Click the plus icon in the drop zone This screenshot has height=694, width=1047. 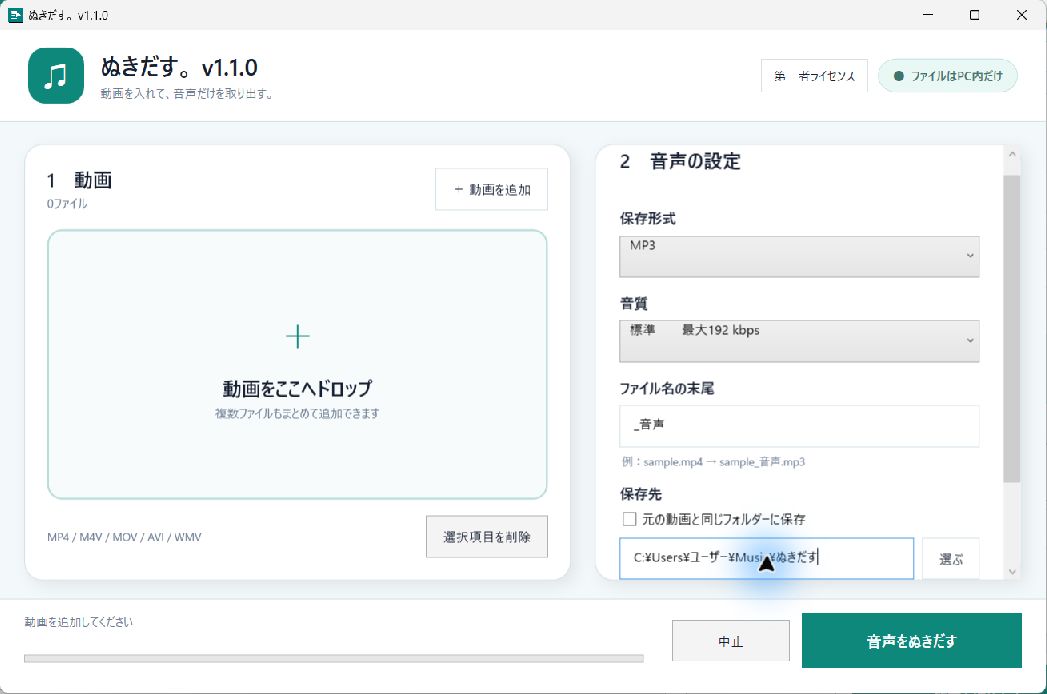pos(297,336)
